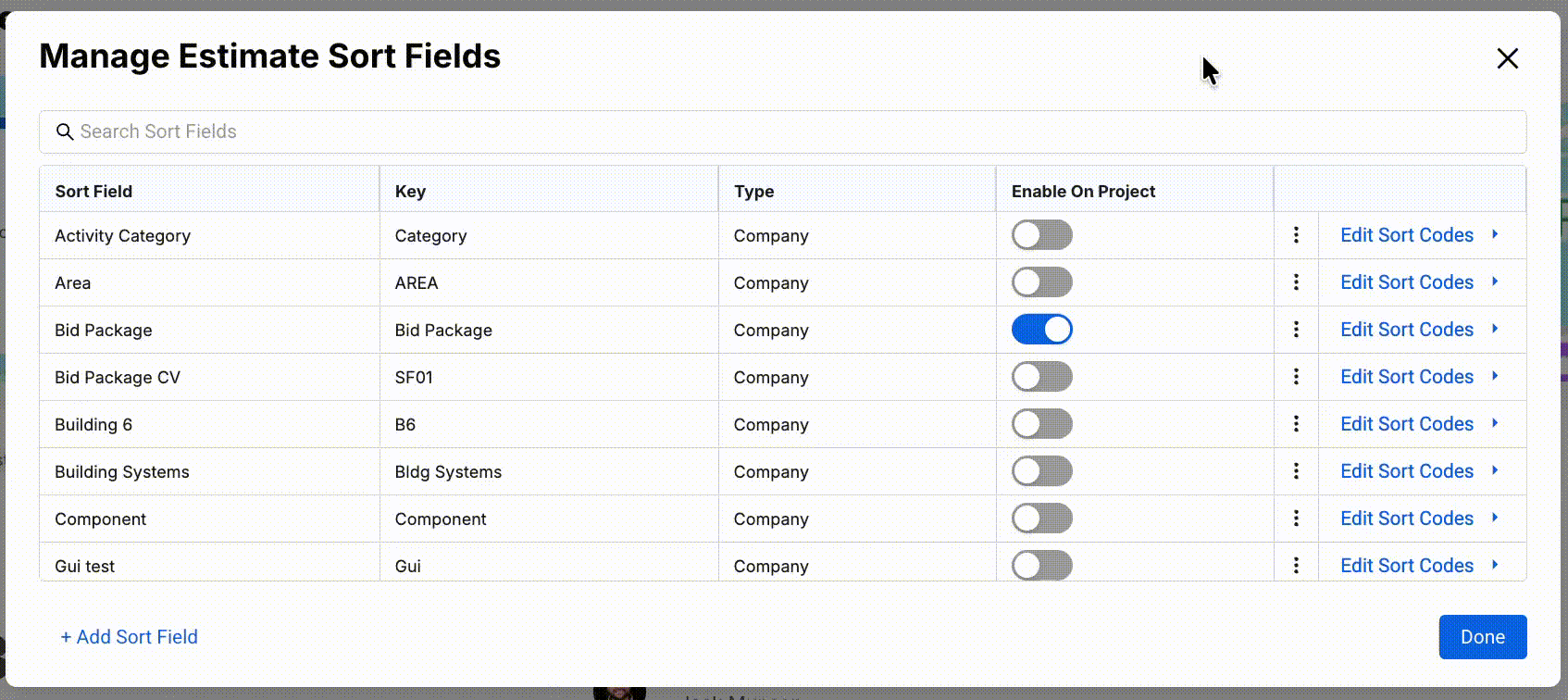Click the Add Sort Field link

pyautogui.click(x=130, y=637)
